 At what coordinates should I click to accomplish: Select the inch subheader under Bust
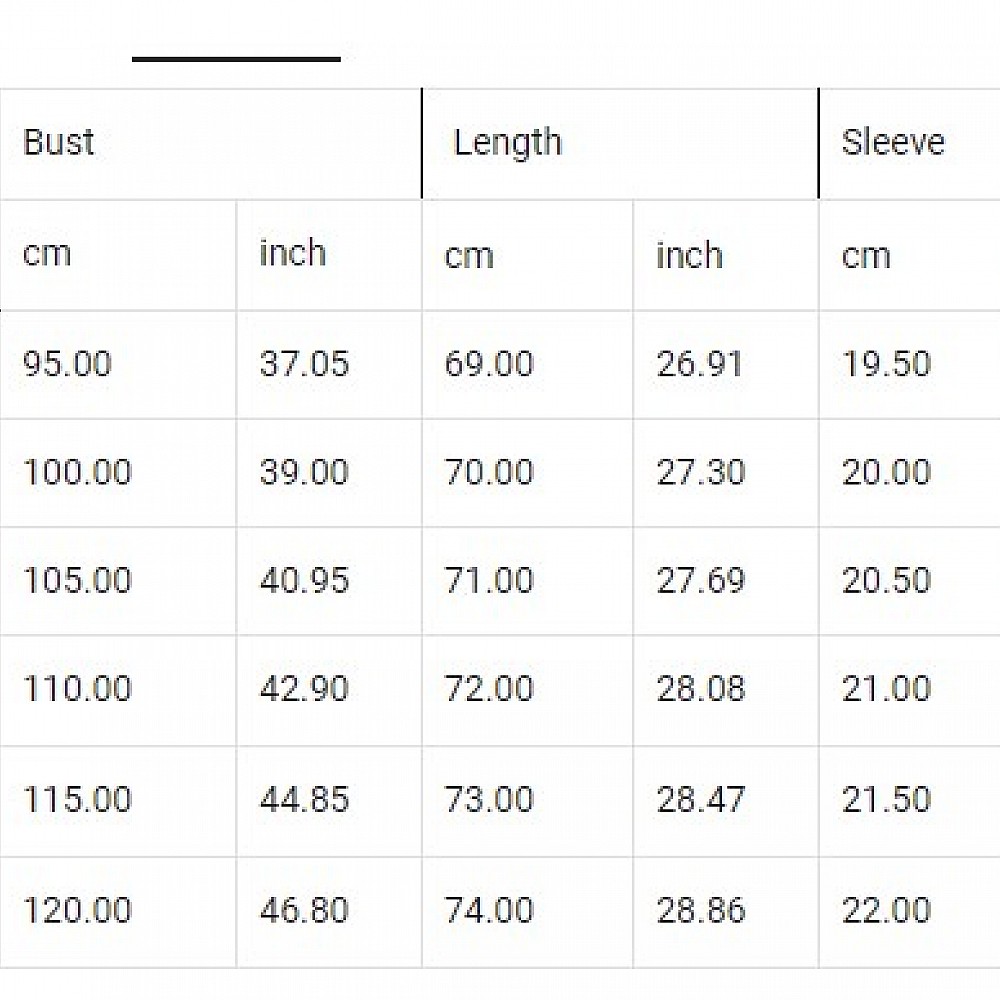pos(293,253)
